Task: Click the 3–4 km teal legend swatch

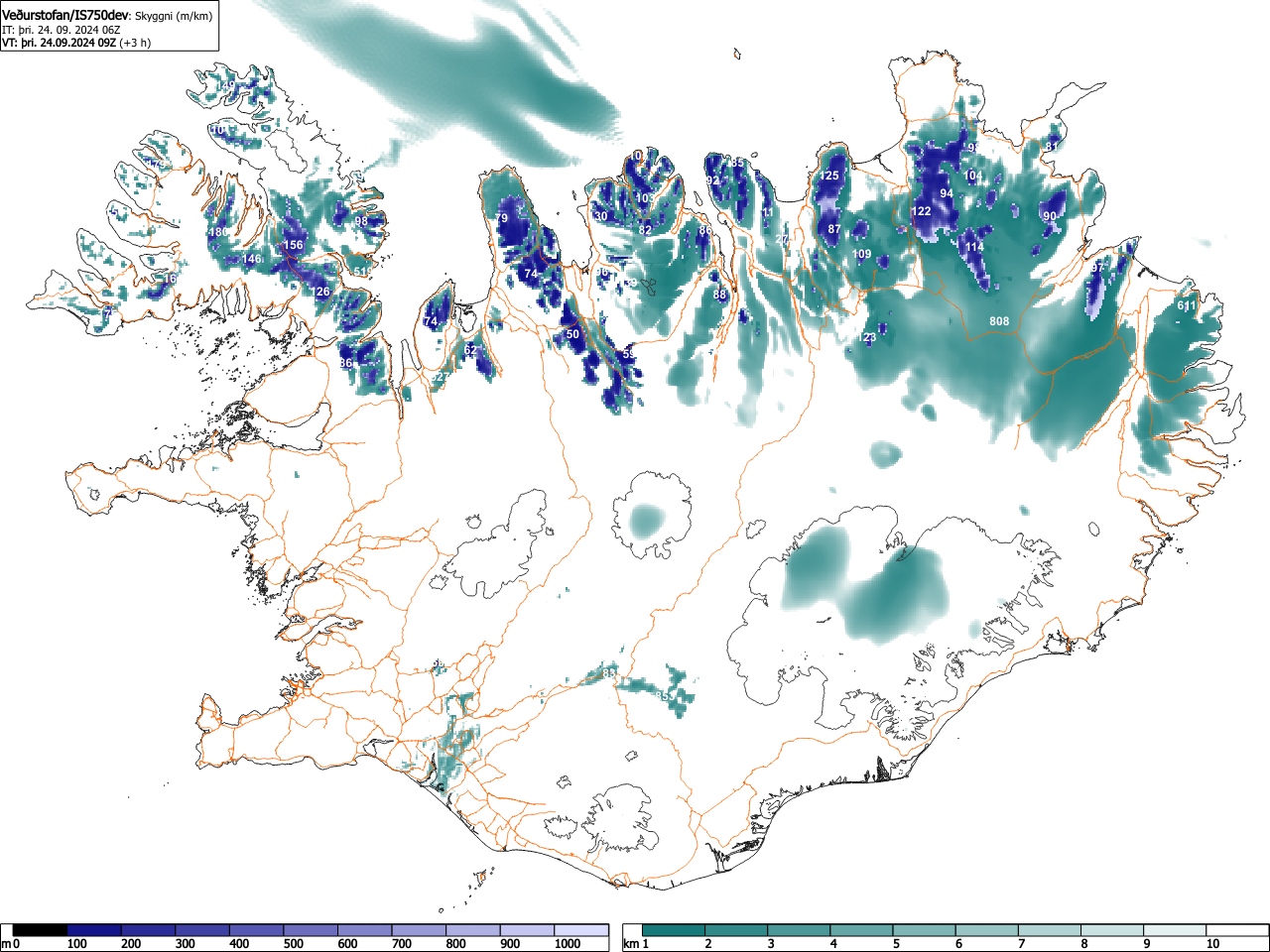Action: click(799, 930)
